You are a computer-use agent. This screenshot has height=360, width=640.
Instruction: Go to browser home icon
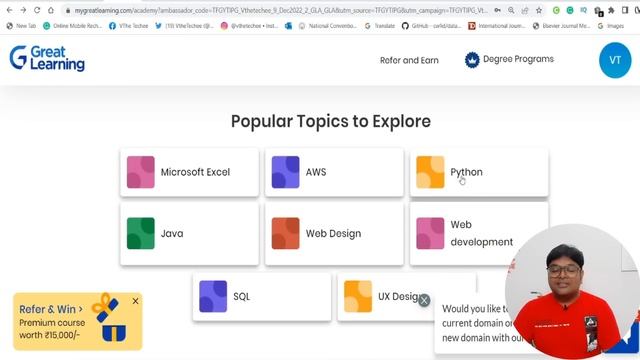click(51, 10)
